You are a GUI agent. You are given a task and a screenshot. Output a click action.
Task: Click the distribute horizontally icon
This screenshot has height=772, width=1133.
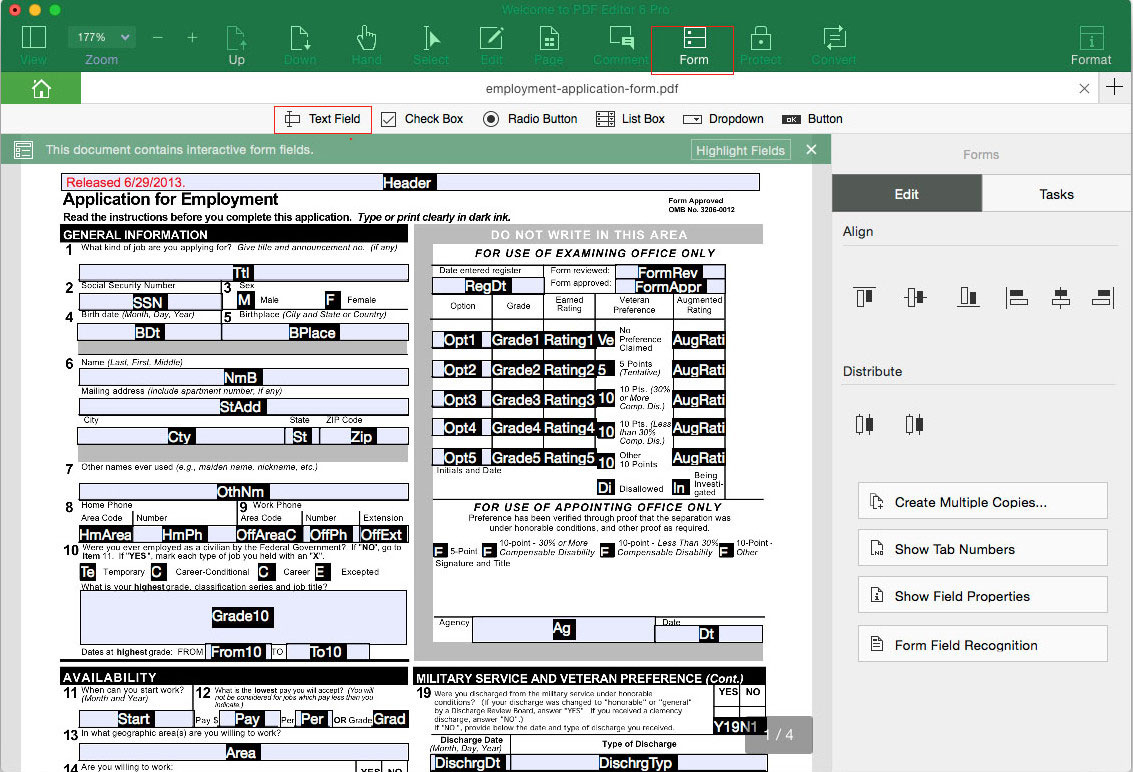coord(866,424)
